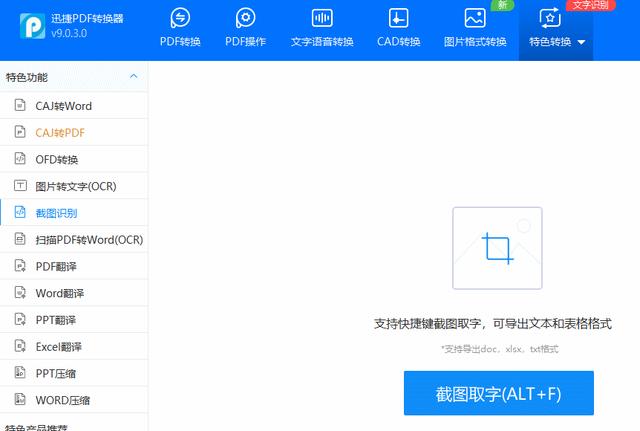Open the PDF转换 section icon
The height and width of the screenshot is (431, 640).
(x=180, y=18)
